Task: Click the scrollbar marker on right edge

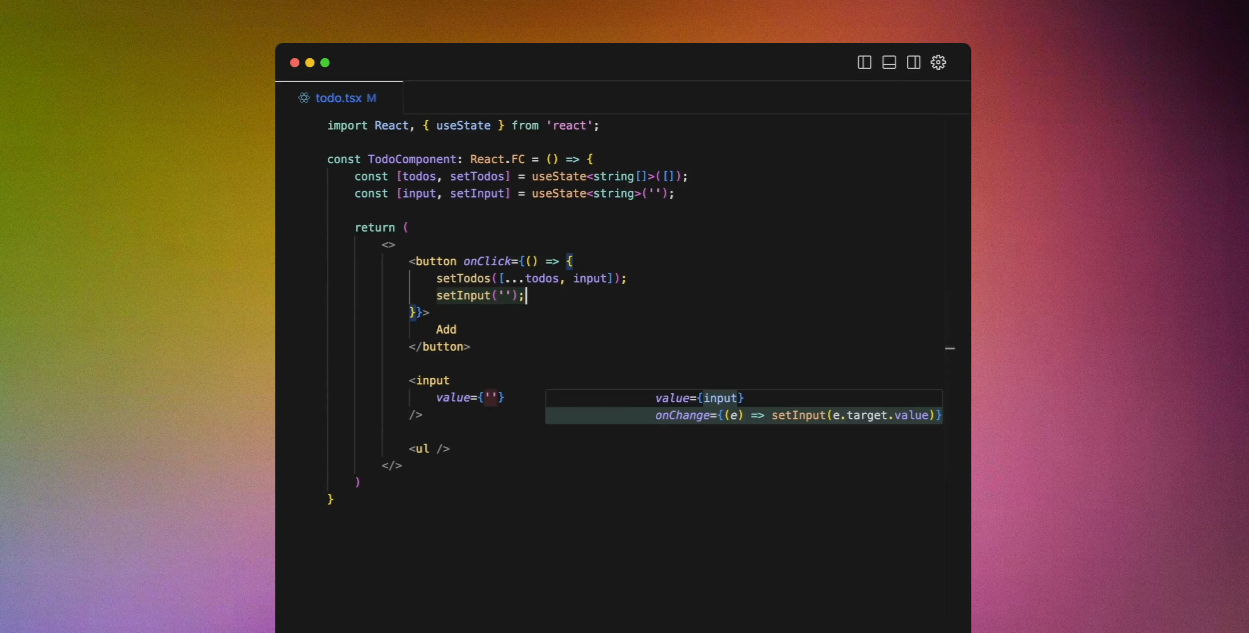Action: point(950,349)
